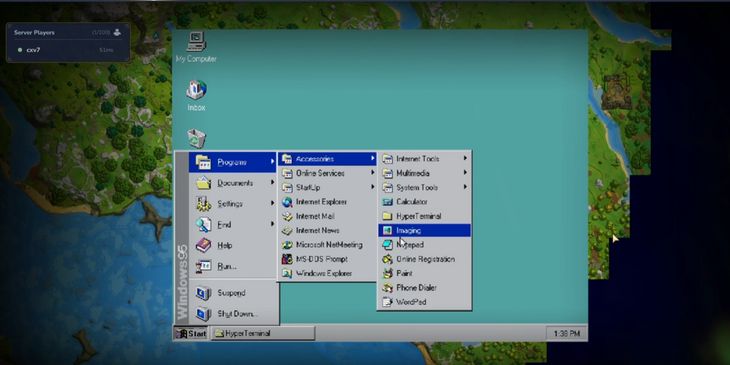This screenshot has height=365, width=730.
Task: Click the Imaging icon in Accessories
Action: pos(387,230)
